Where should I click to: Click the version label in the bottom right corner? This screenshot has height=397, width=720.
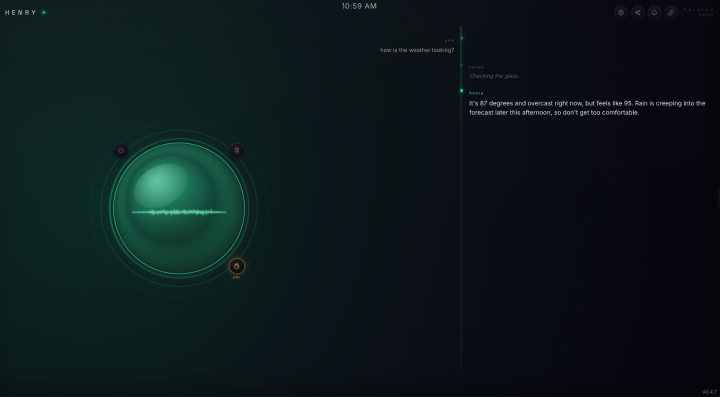[x=709, y=392]
